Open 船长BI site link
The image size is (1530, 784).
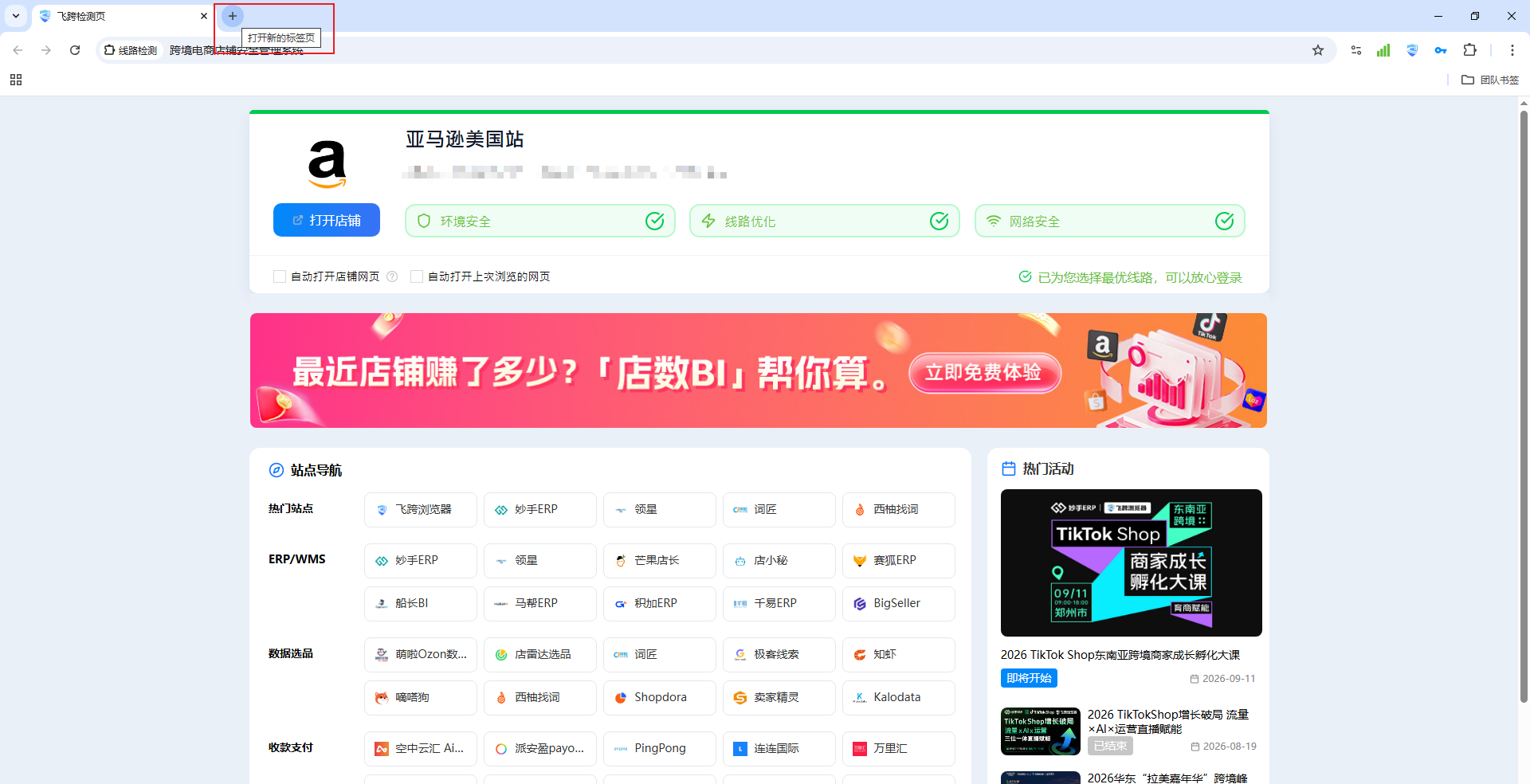(421, 604)
